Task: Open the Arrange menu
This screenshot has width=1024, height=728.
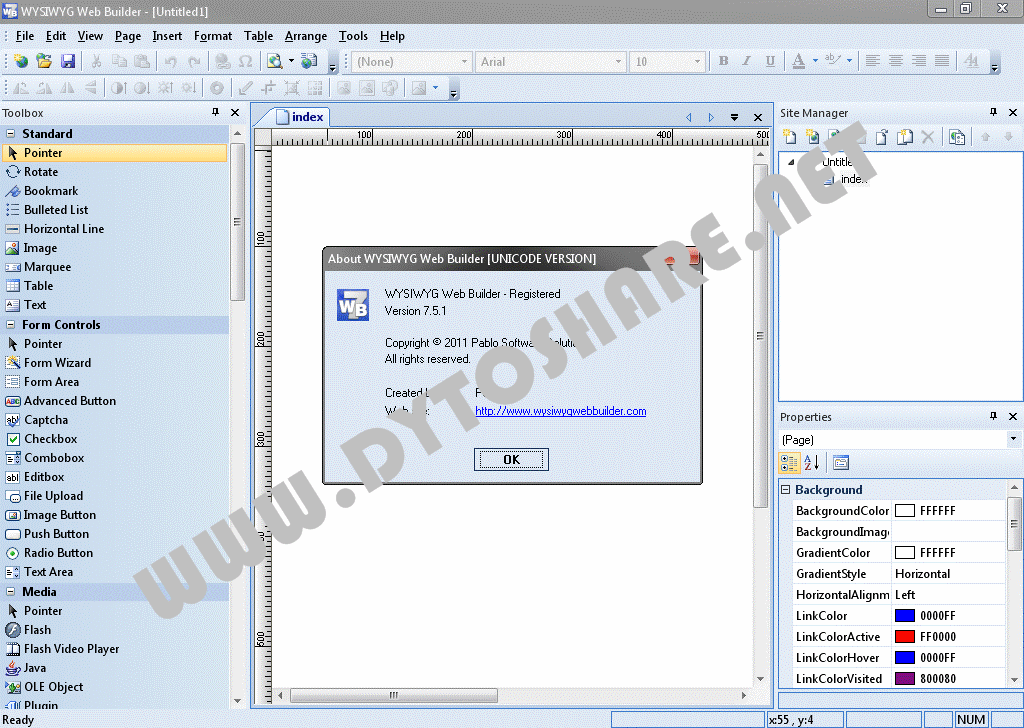Action: (306, 36)
